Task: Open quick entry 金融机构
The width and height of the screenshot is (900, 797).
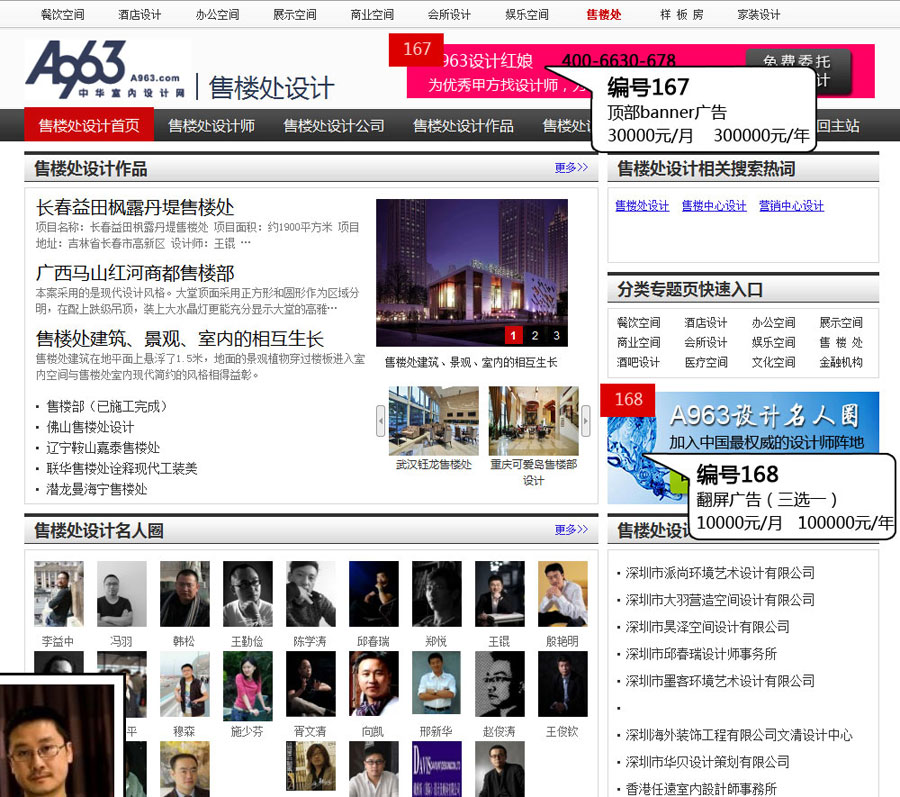Action: [841, 362]
